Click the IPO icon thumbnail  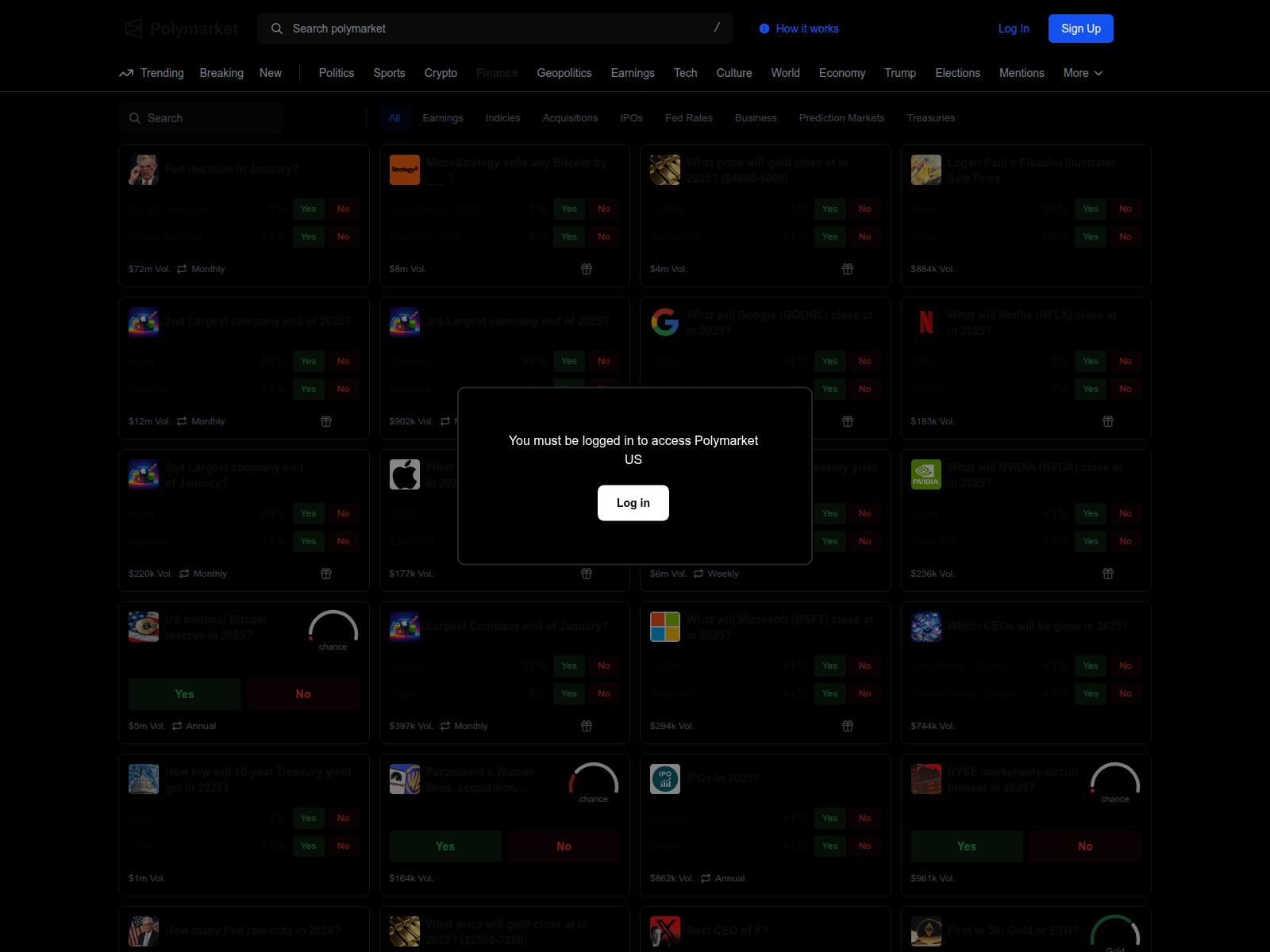pyautogui.click(x=665, y=779)
